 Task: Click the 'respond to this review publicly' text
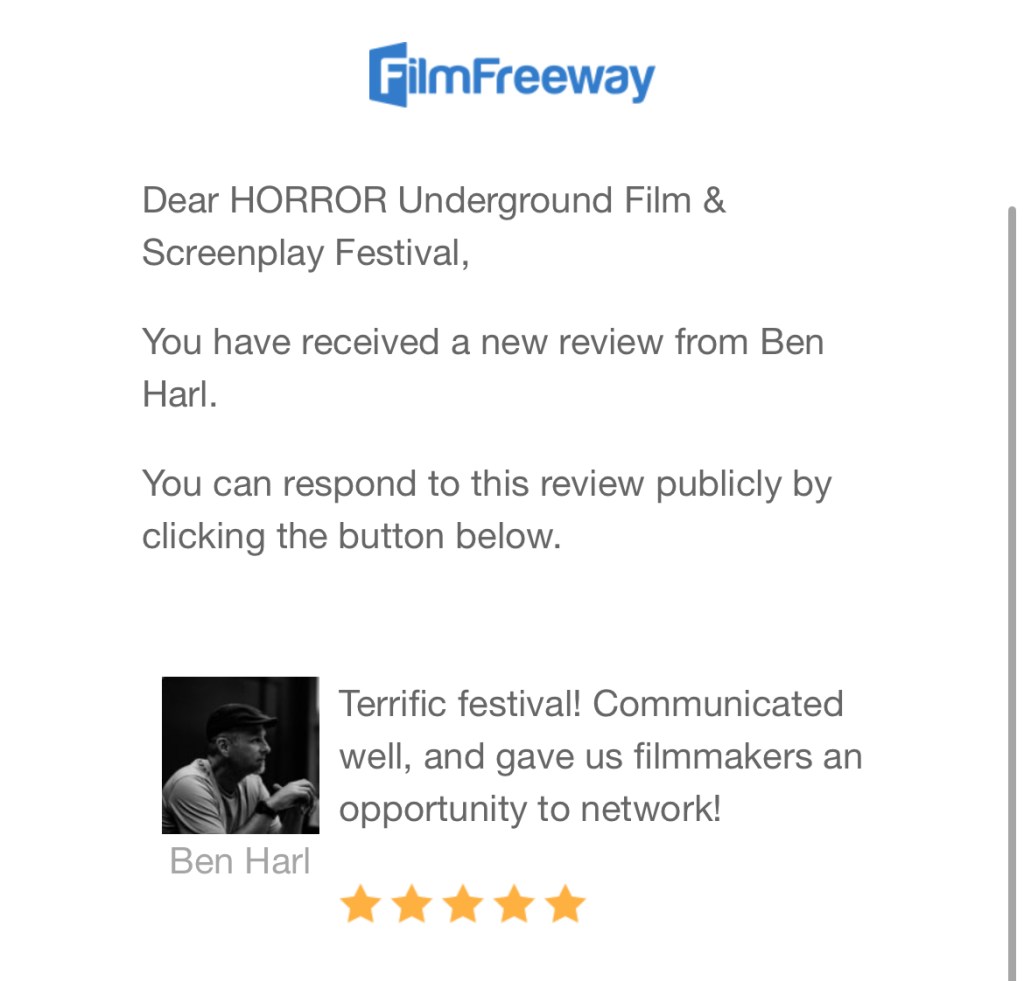point(532,485)
